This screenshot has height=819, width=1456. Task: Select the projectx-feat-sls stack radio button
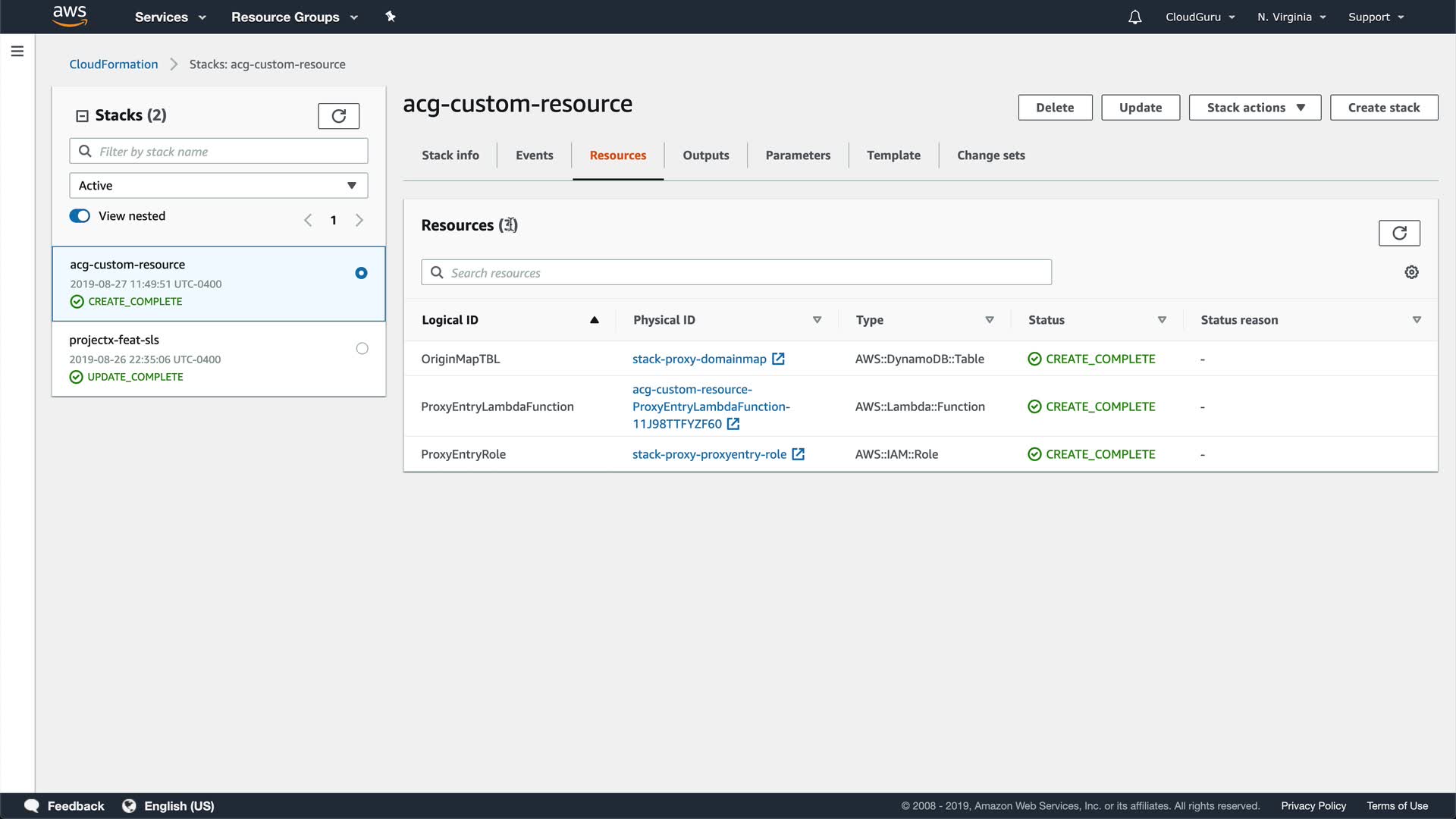[x=362, y=349]
